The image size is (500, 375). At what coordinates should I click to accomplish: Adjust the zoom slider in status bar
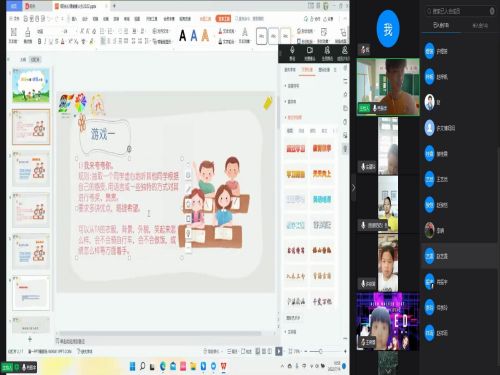click(321, 351)
